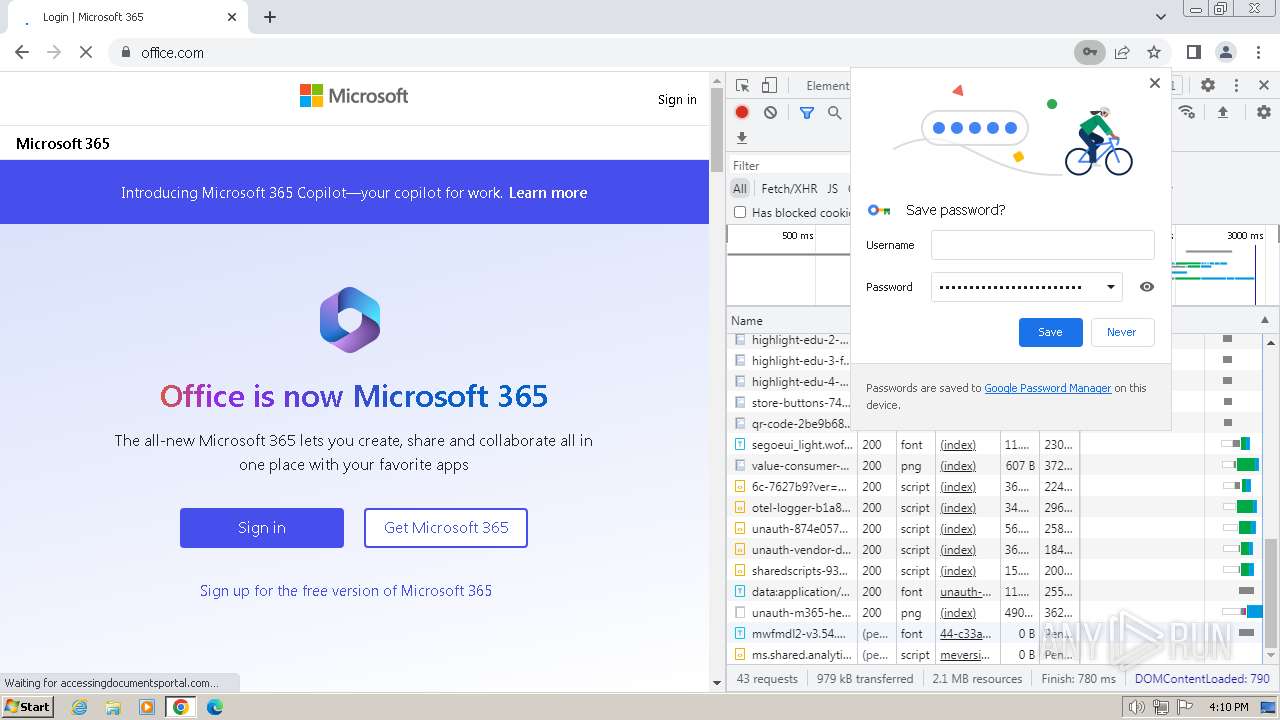Screen dimensions: 1280x720
Task: Click the network list scrollbar thumb
Action: 1271,593
